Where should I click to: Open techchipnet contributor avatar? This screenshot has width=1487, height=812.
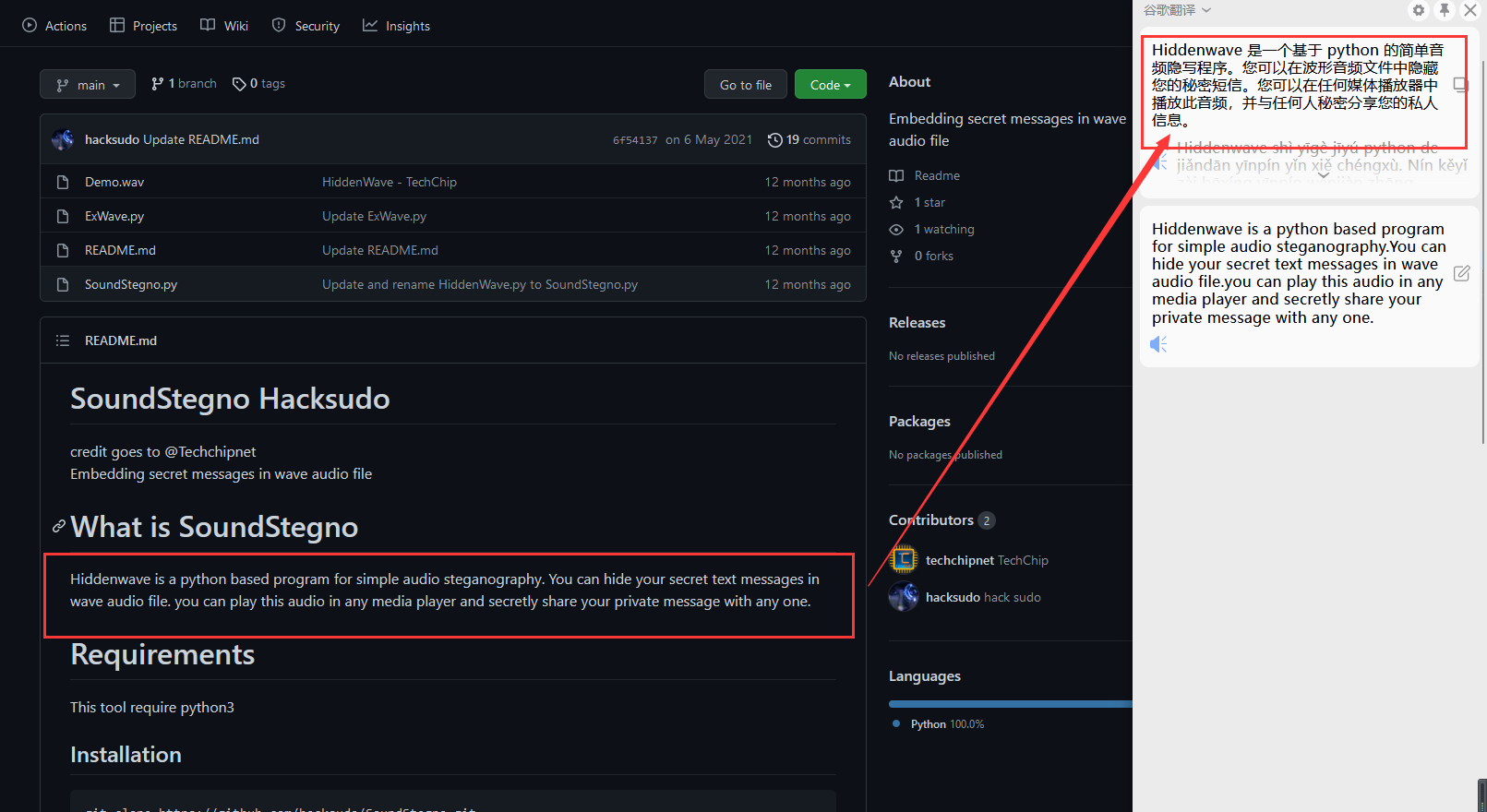[x=904, y=559]
